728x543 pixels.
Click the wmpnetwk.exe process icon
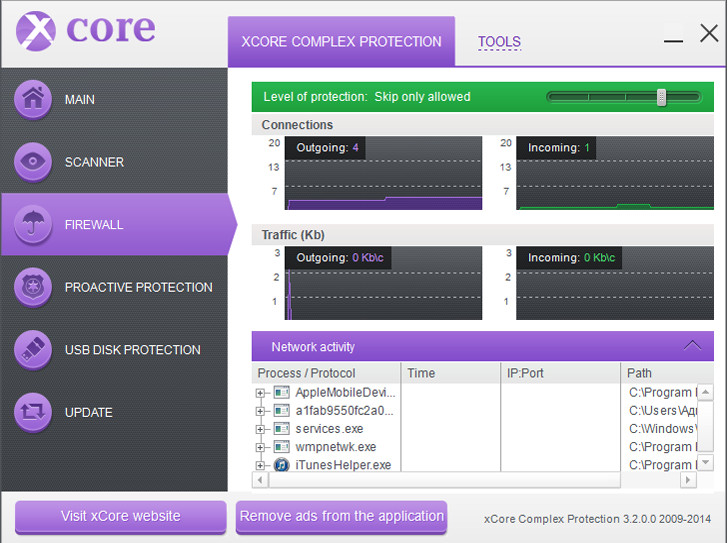point(281,447)
